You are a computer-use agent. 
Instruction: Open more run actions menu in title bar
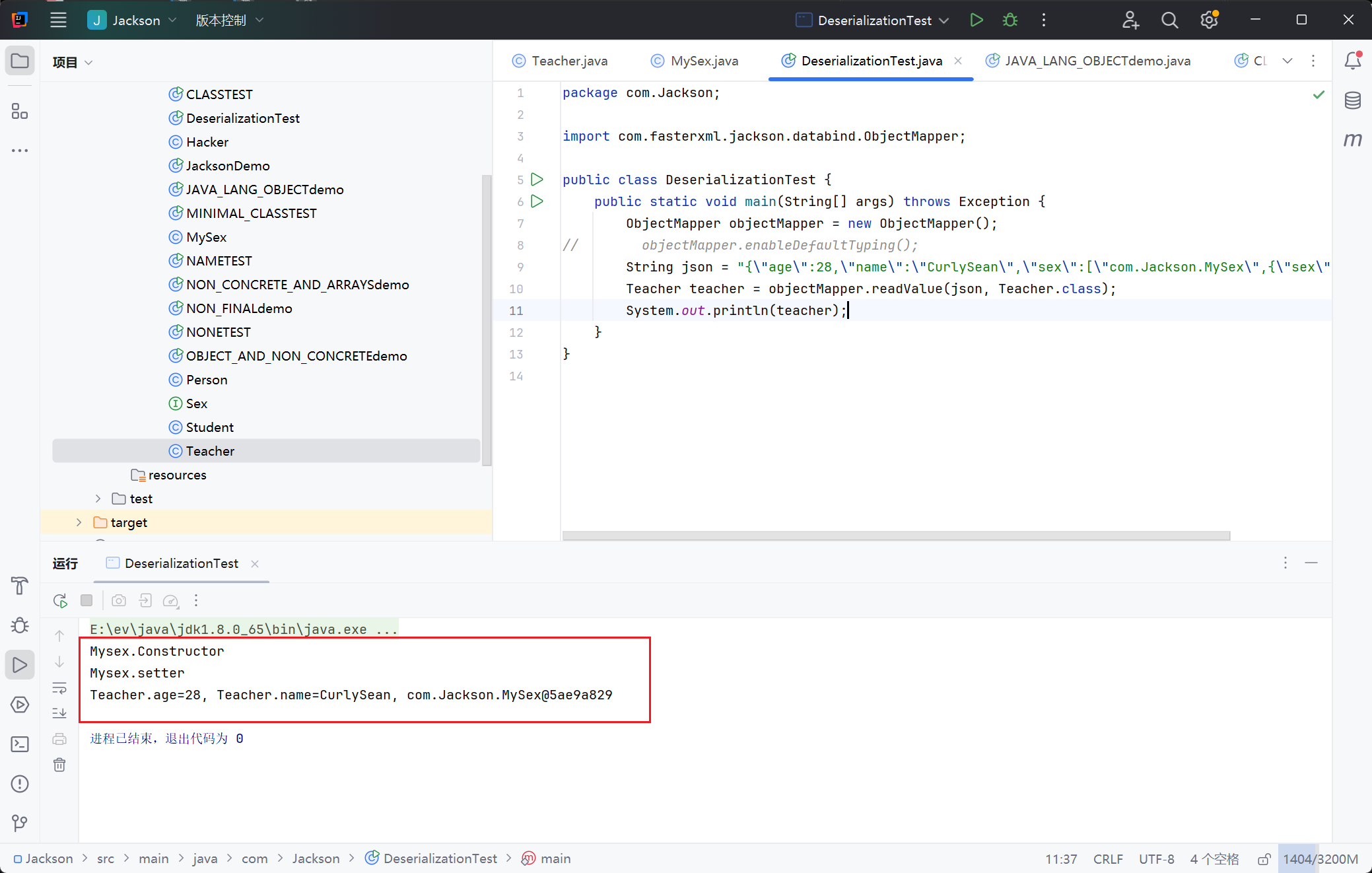(x=1044, y=20)
